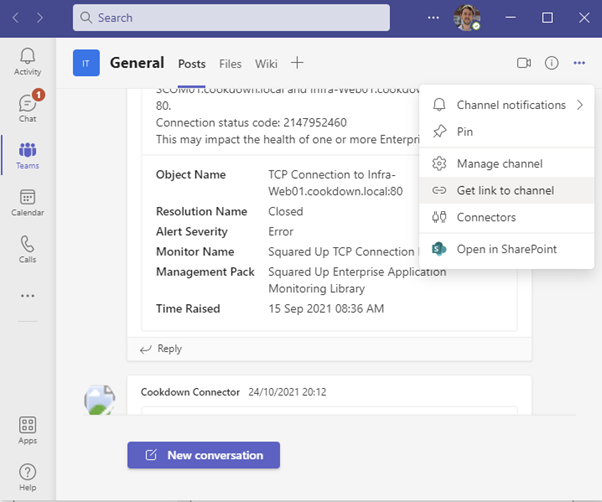Image resolution: width=602 pixels, height=502 pixels.
Task: Start a New conversation
Action: 203,455
